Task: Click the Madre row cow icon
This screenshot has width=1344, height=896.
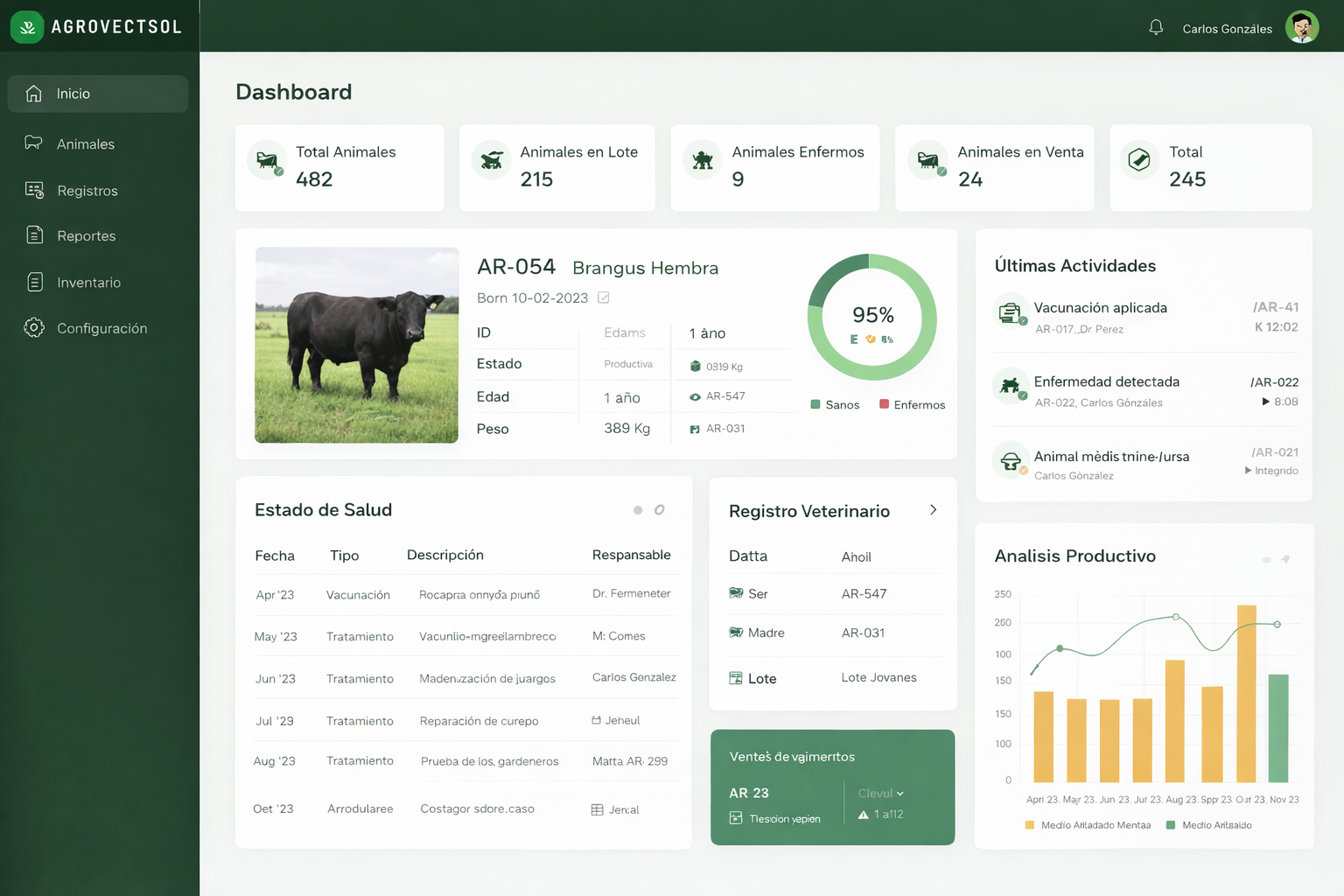Action: coord(736,632)
